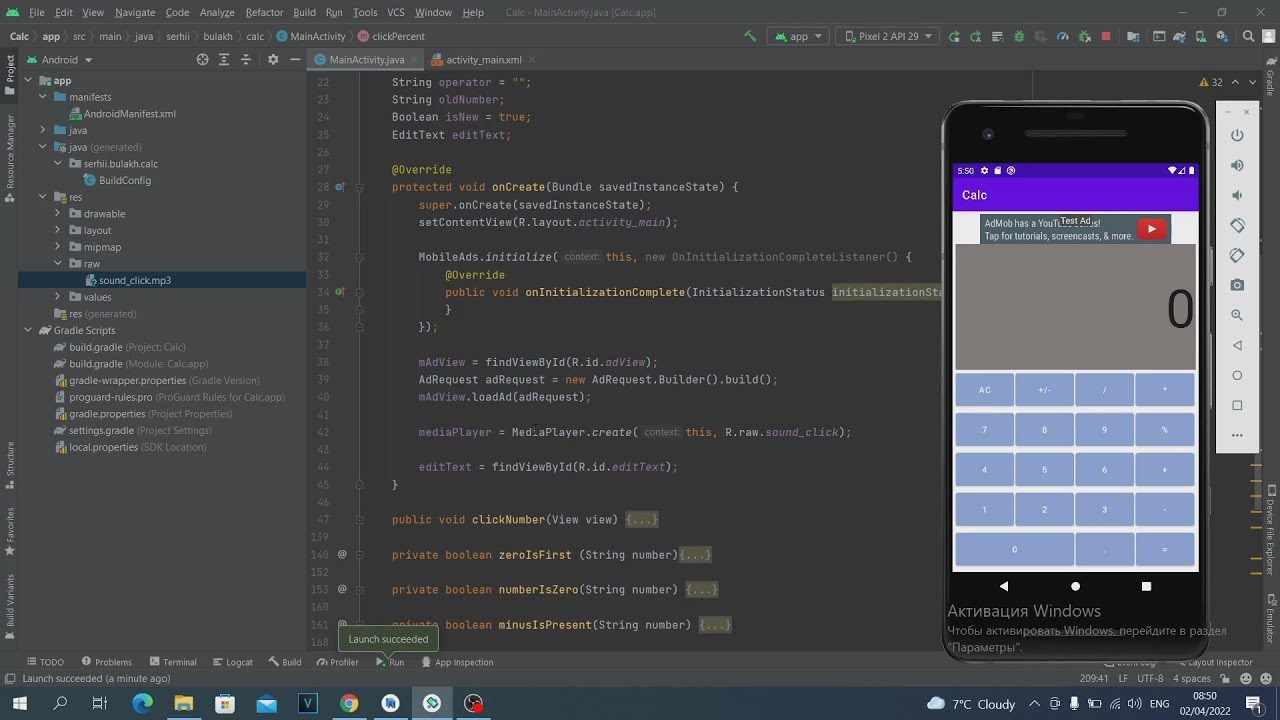The width and height of the screenshot is (1280, 720).
Task: Click the emulator volume up icon
Action: coord(1237,165)
